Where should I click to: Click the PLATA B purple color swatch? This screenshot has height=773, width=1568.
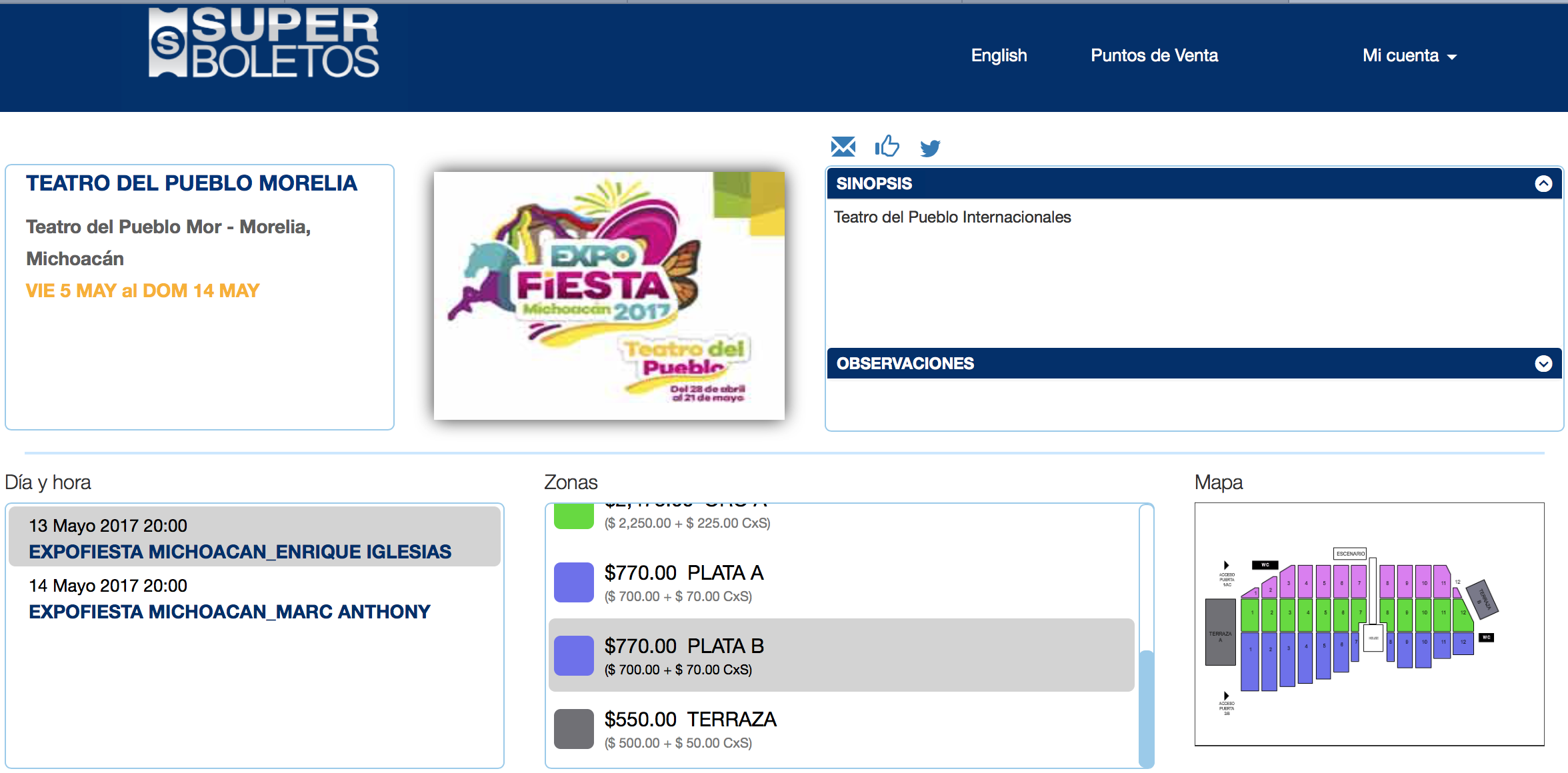point(573,656)
